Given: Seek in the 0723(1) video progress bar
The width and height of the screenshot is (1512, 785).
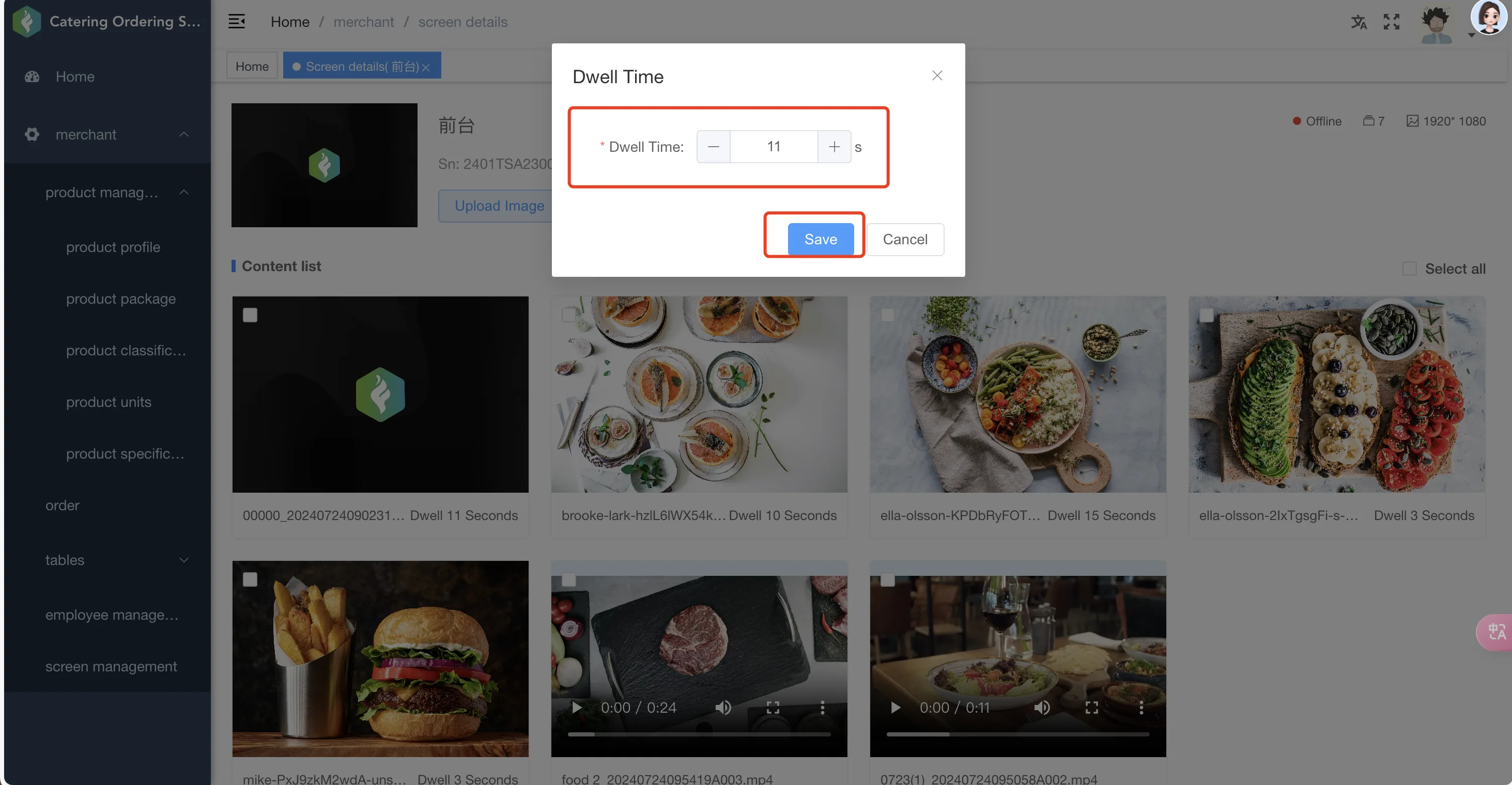Looking at the screenshot, I should click(1018, 734).
